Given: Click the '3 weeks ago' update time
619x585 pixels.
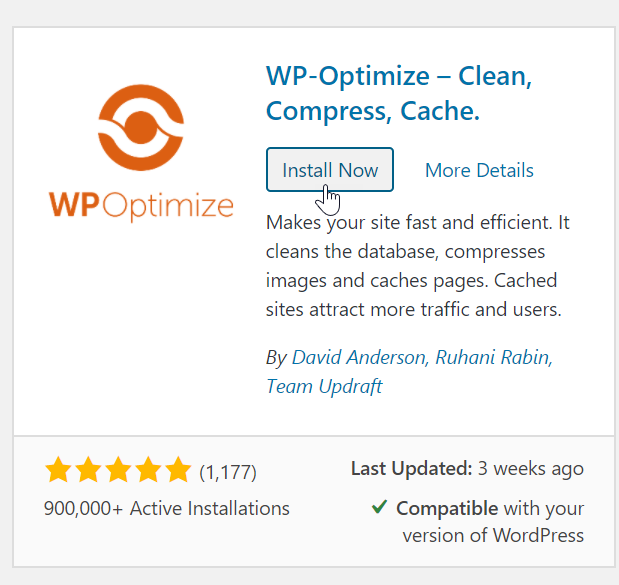Looking at the screenshot, I should pyautogui.click(x=530, y=468).
